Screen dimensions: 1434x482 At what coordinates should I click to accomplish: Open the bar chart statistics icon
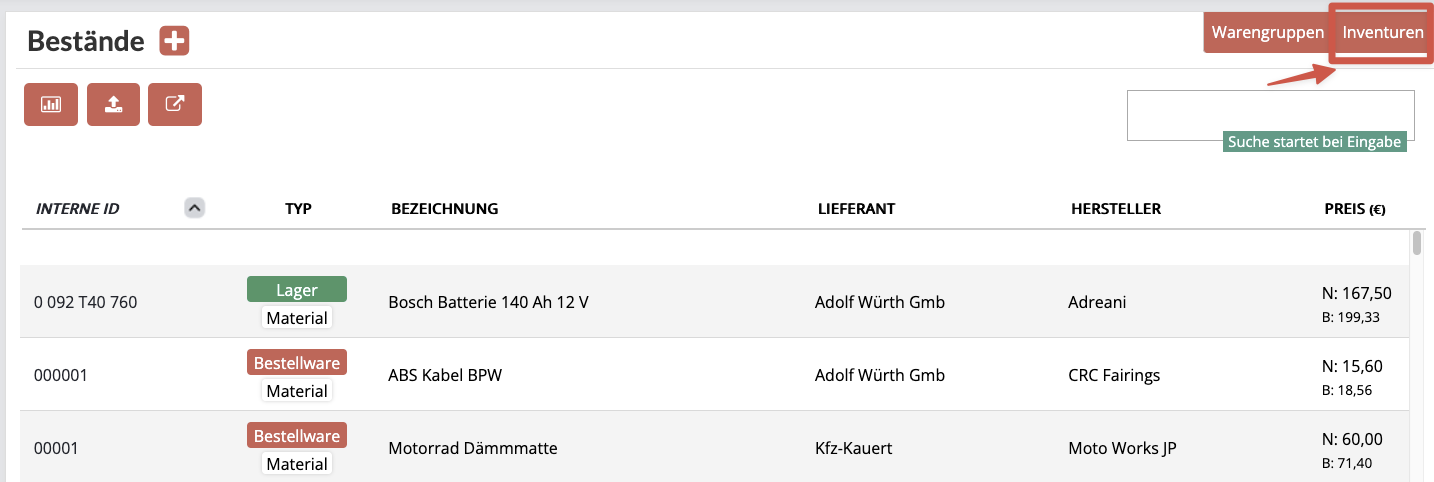[x=51, y=104]
